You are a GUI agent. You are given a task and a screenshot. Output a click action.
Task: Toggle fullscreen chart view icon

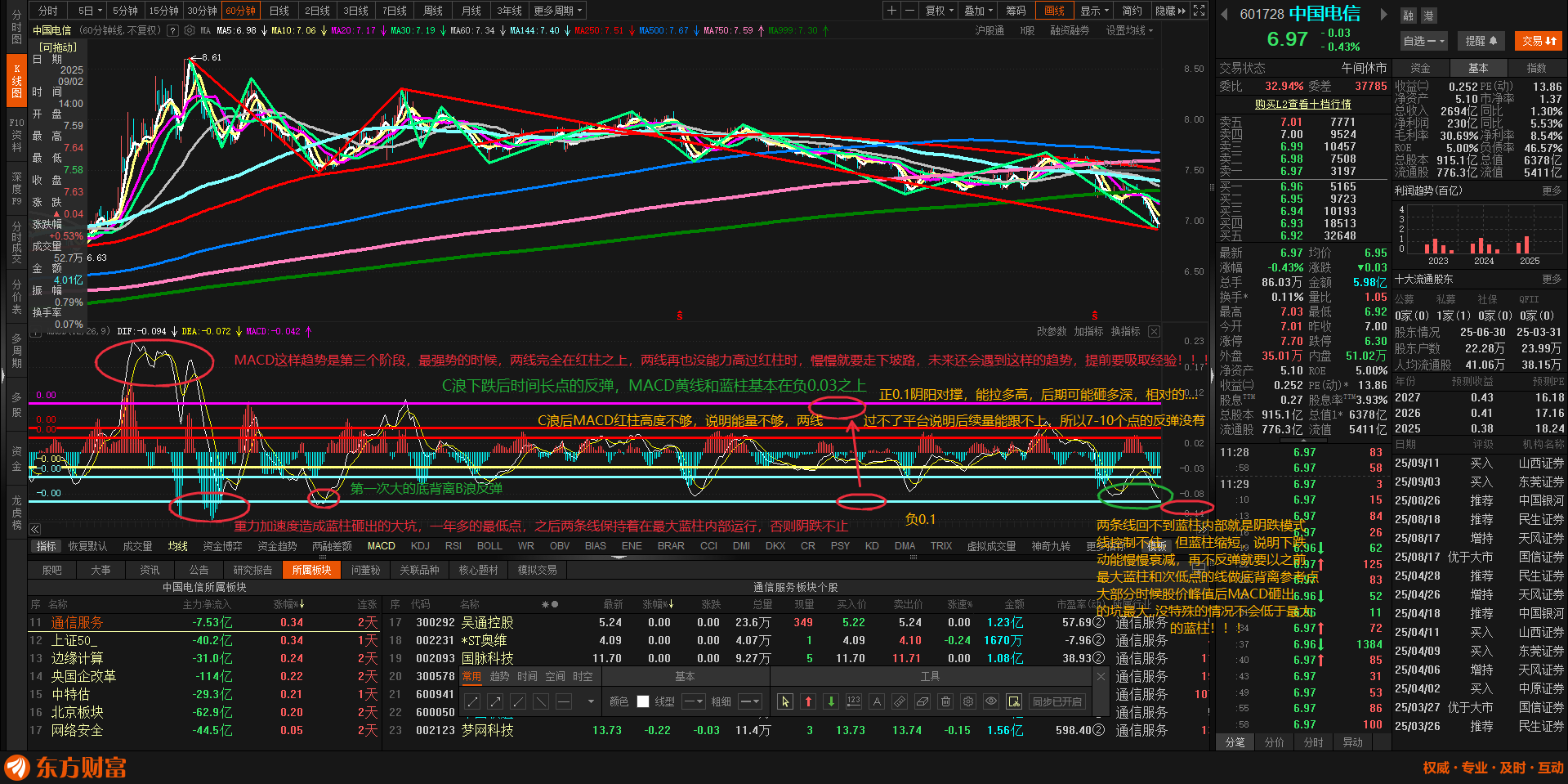[1199, 11]
